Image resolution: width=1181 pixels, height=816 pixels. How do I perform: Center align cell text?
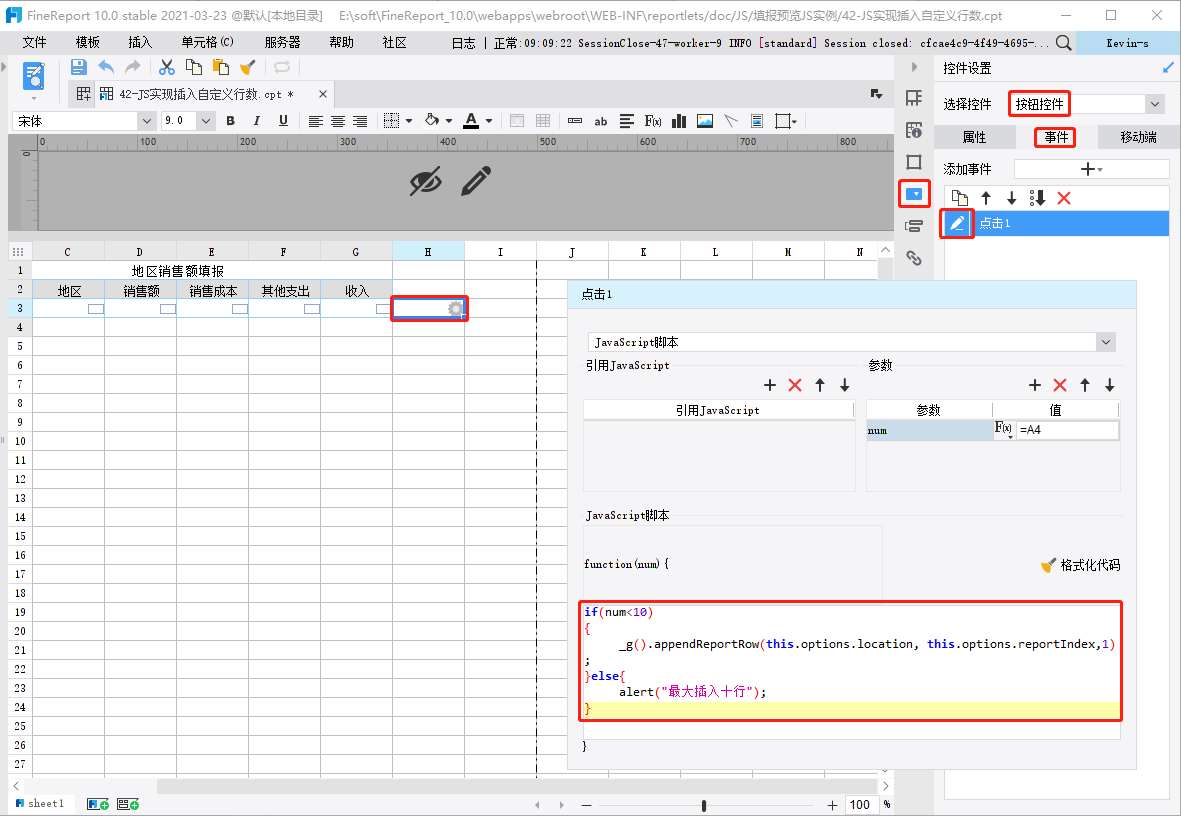point(337,121)
